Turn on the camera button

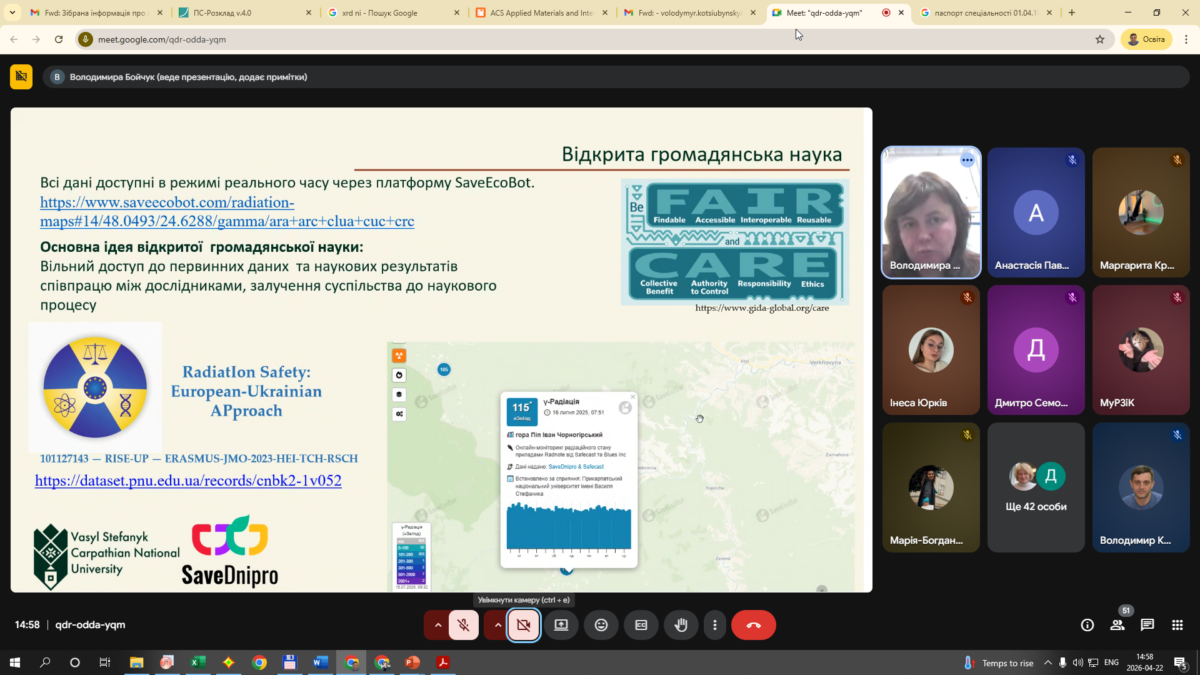tap(522, 625)
